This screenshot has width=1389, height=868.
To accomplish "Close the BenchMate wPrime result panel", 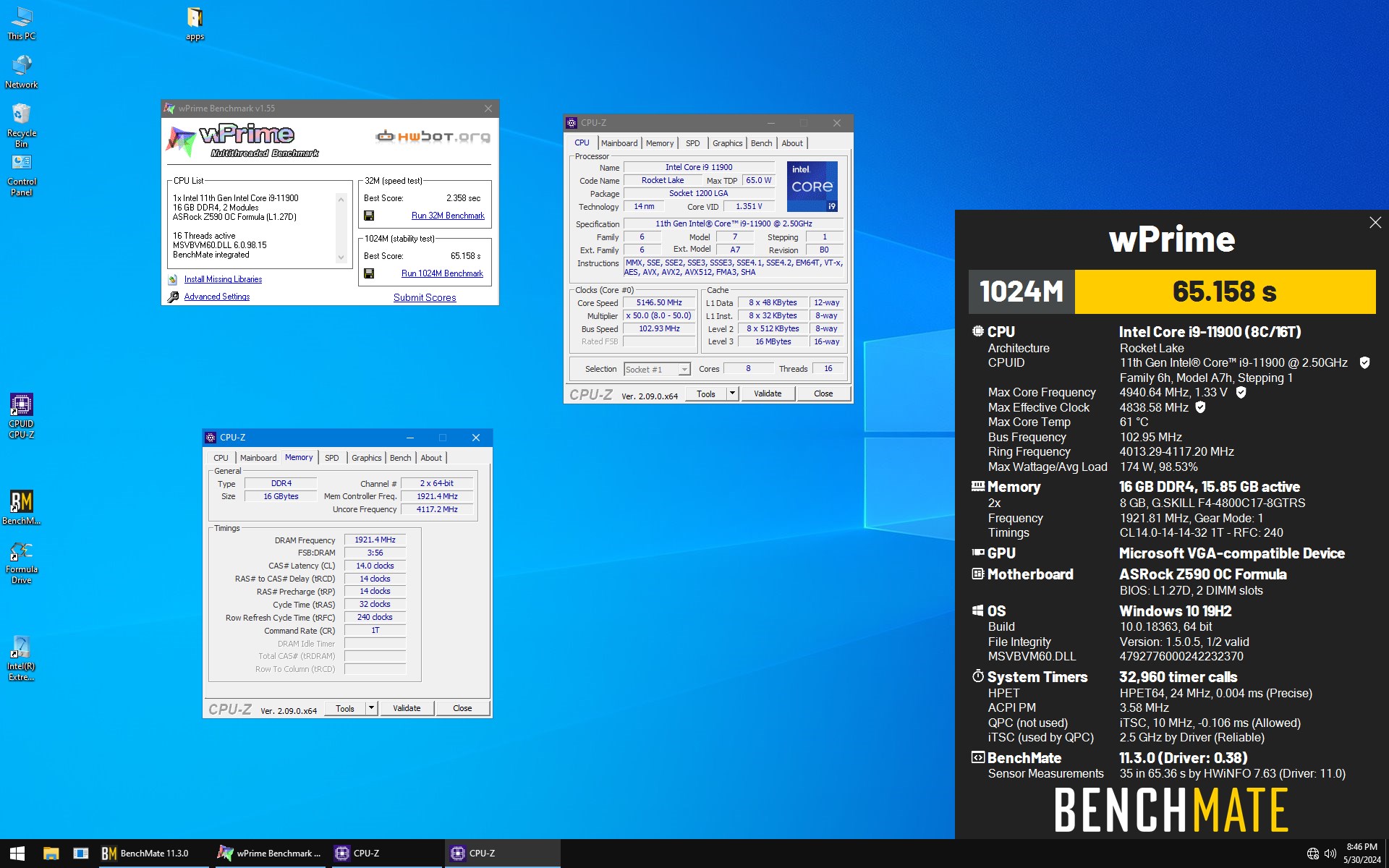I will point(1375,223).
